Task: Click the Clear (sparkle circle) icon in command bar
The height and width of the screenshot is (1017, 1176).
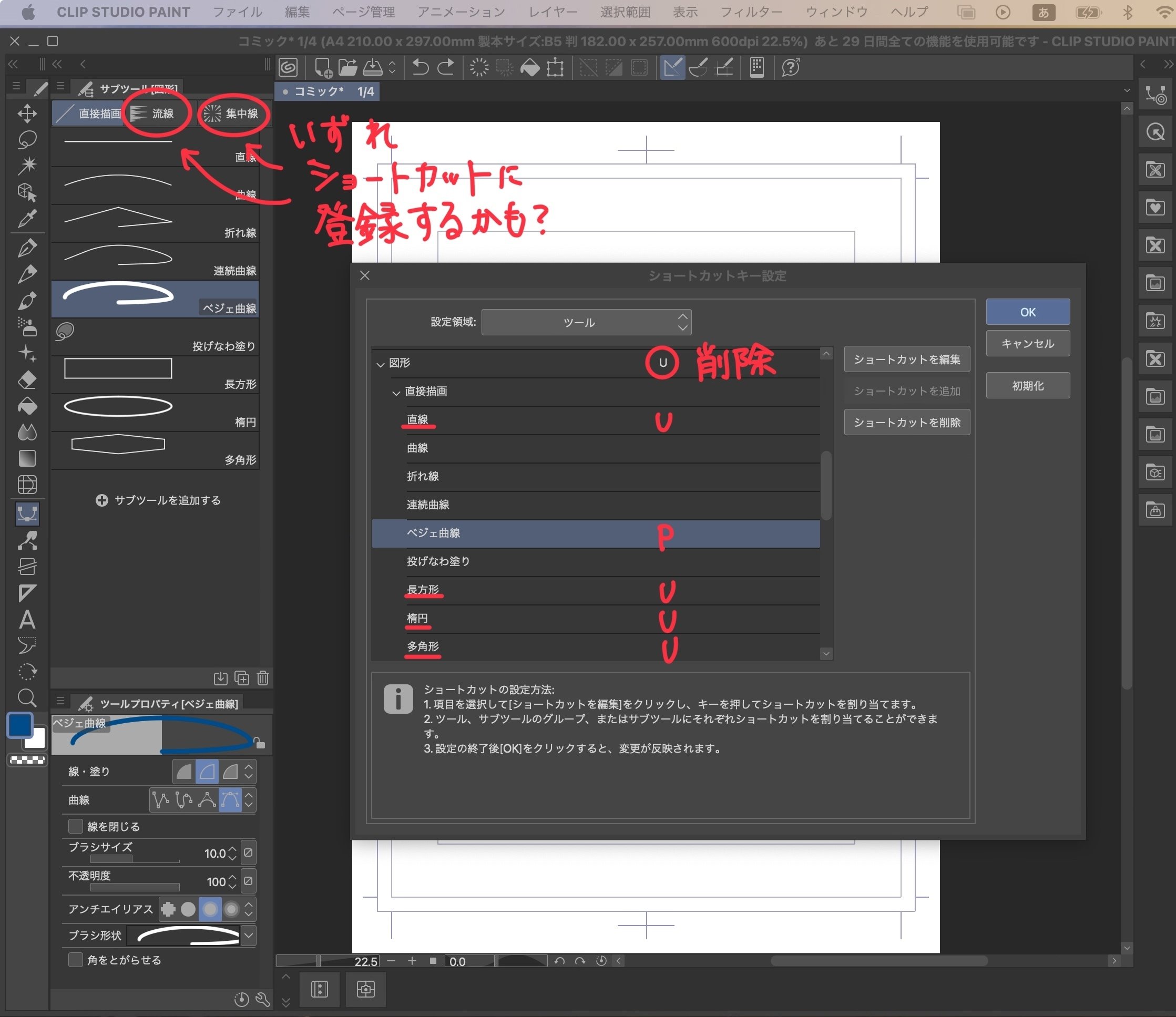Action: coord(479,67)
